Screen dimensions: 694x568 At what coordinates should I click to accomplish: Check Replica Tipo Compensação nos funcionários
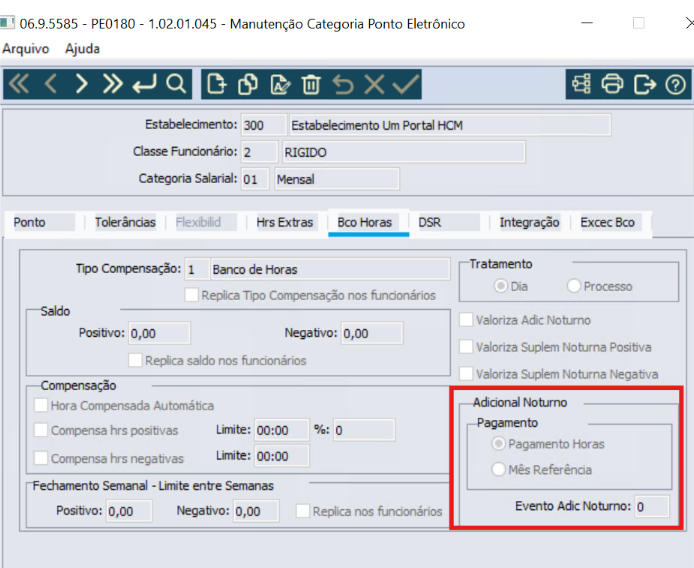(x=192, y=295)
